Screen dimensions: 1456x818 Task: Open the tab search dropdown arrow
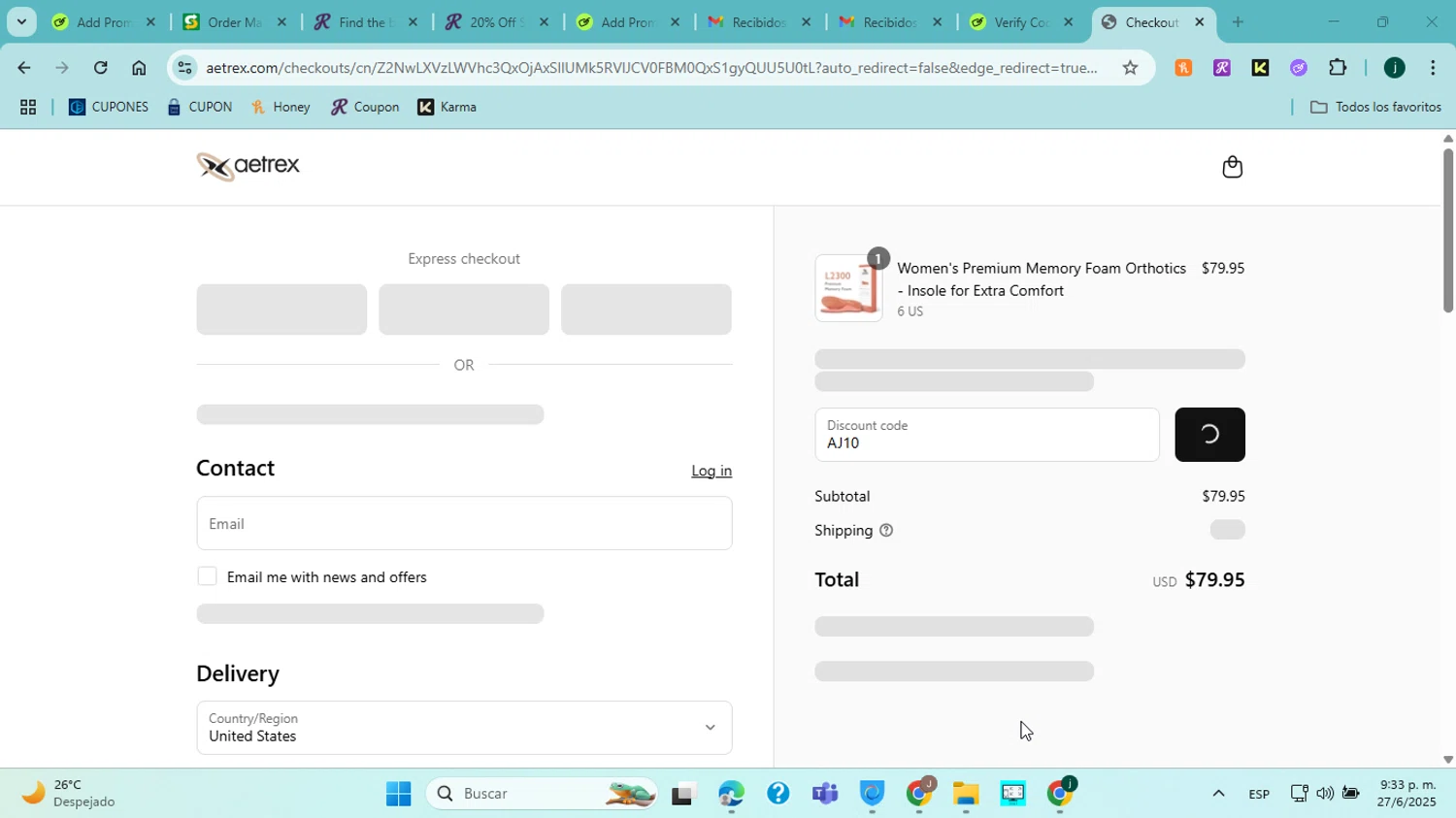(x=21, y=21)
